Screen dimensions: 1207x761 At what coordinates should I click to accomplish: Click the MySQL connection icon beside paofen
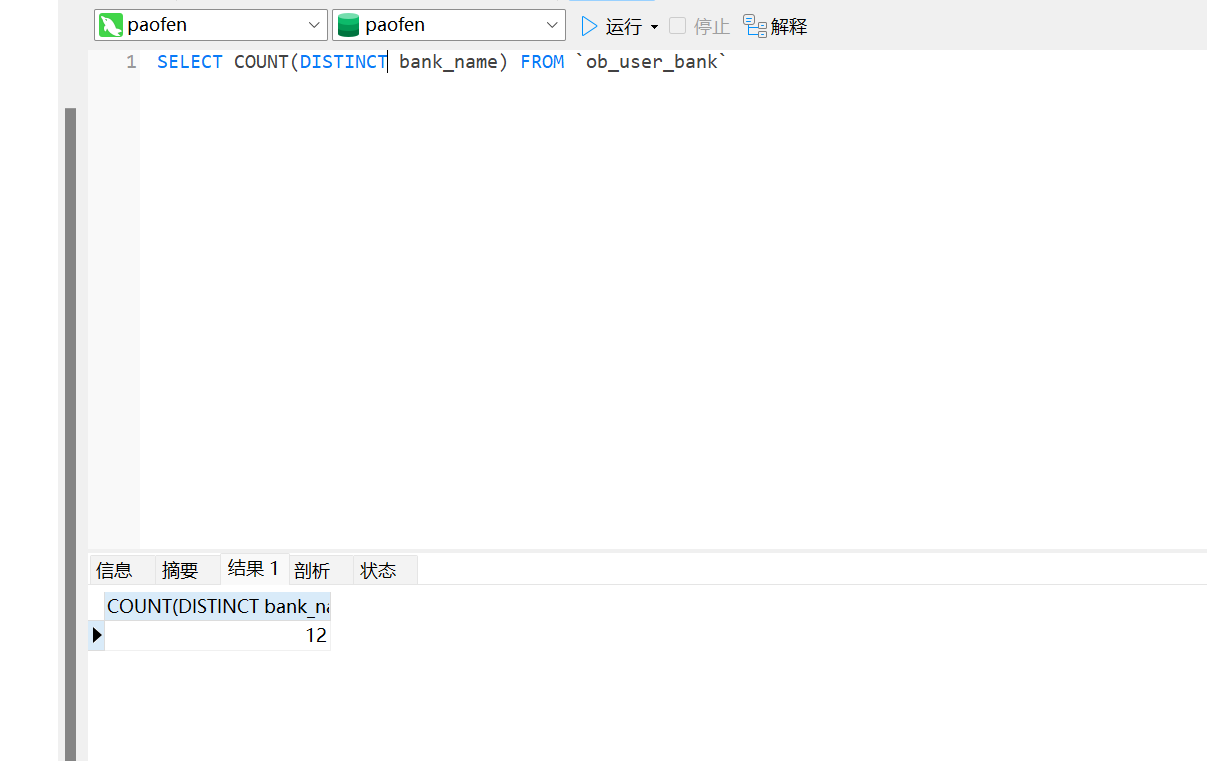111,26
